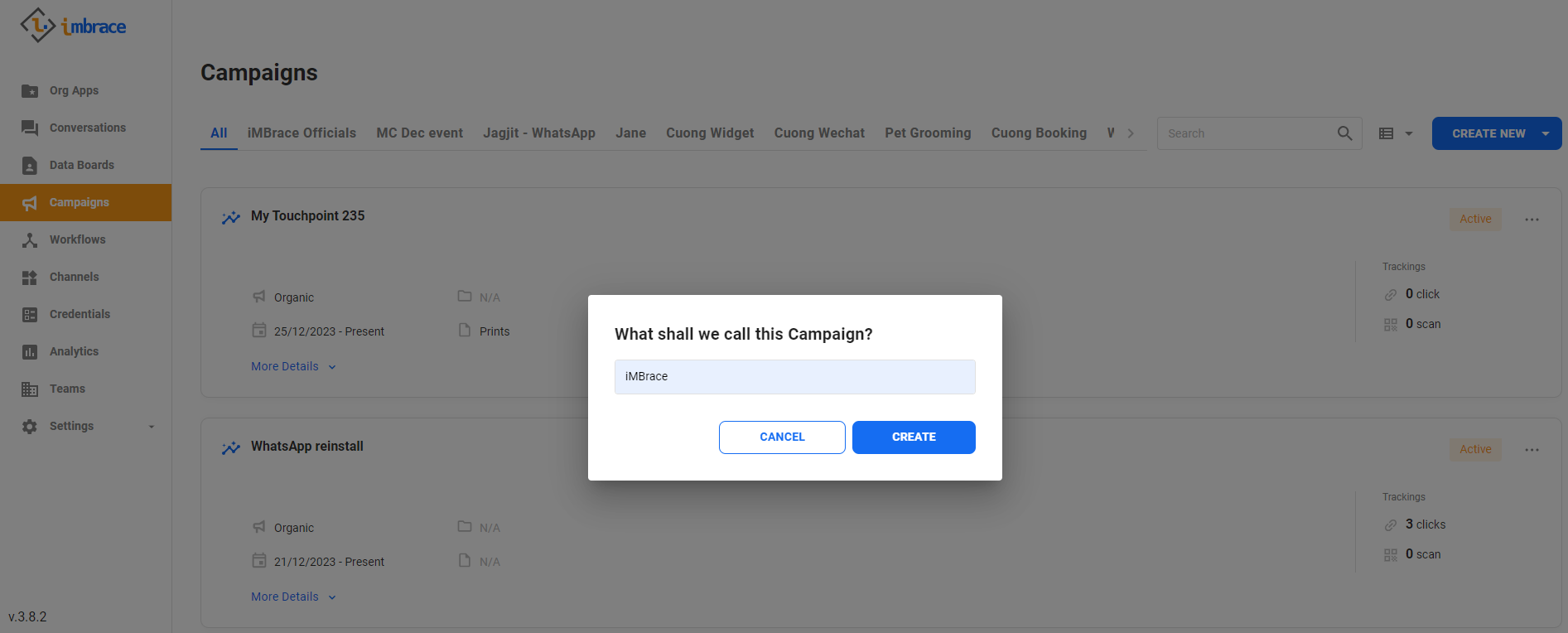Click the Channels sidebar icon
Screen dimensions: 1568x633
coord(30,278)
